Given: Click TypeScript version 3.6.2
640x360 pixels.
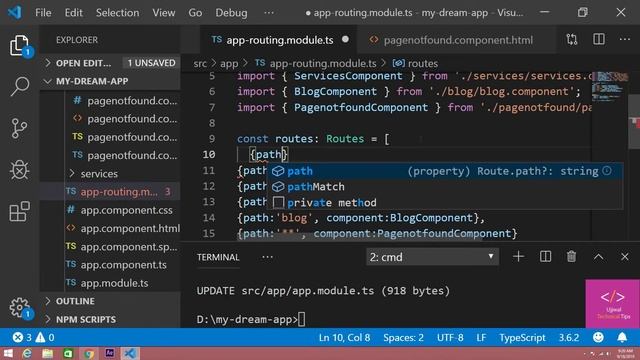Looking at the screenshot, I should (x=569, y=338).
